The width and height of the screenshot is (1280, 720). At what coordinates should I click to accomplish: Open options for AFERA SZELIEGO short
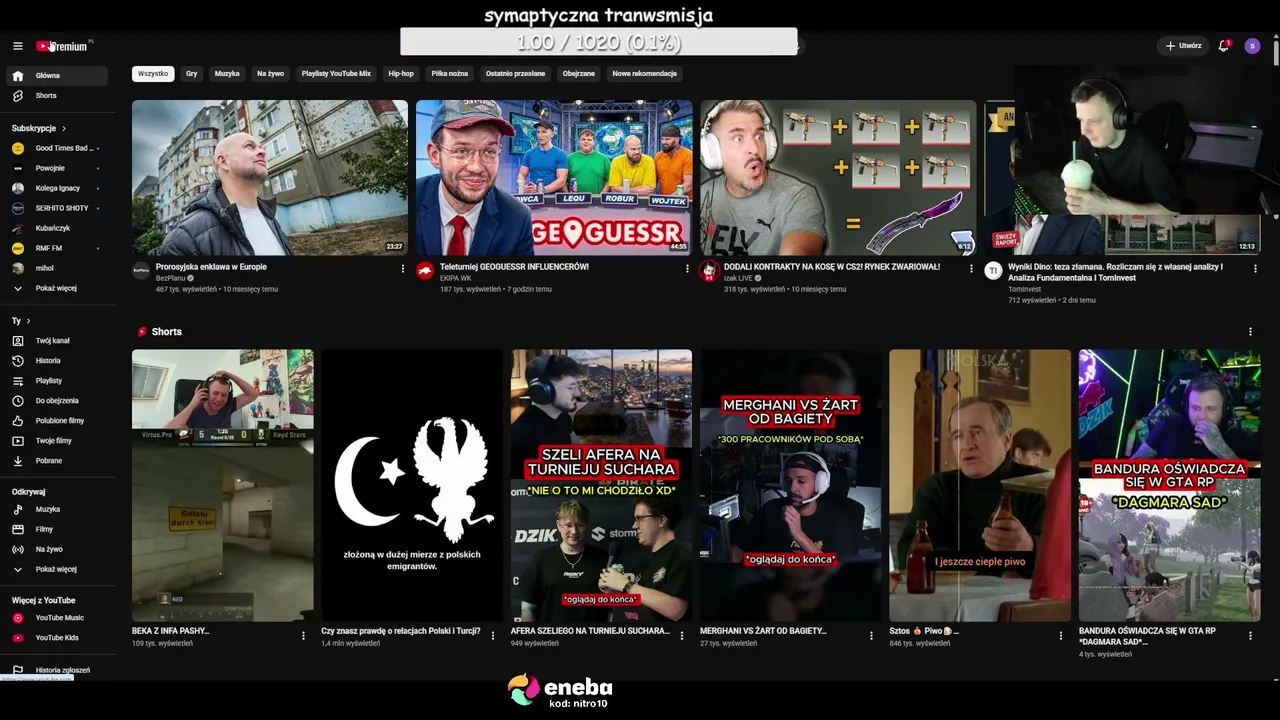[x=682, y=635]
